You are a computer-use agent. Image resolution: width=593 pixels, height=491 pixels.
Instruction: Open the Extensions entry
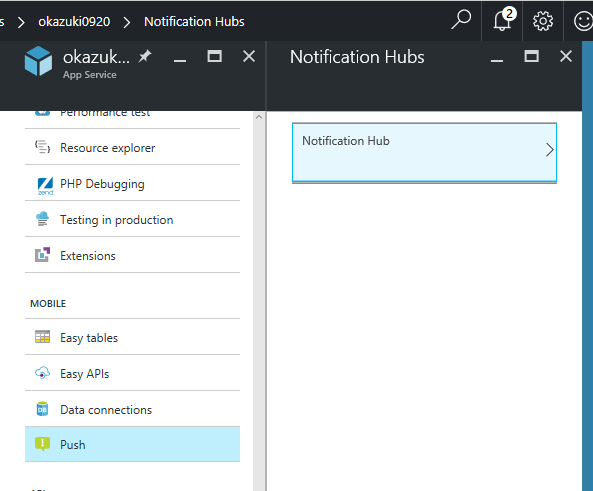(x=132, y=255)
